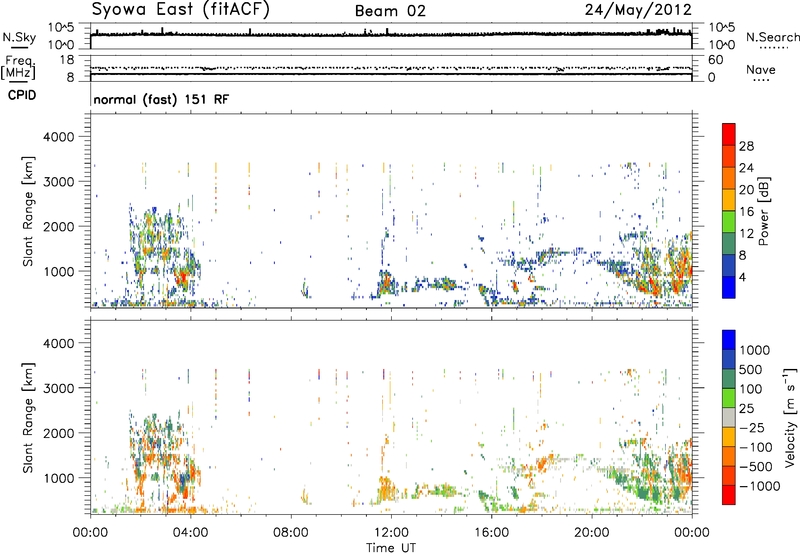The height and width of the screenshot is (554, 800).
Task: Click the velocity panel 'Slant Range [km]' label
Action: click(28, 418)
